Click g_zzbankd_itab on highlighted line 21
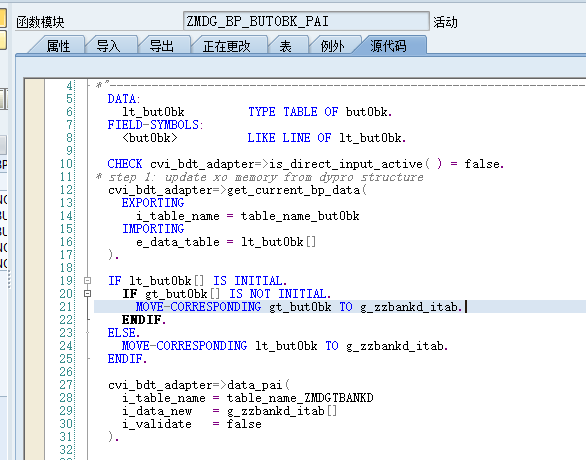 pyautogui.click(x=409, y=307)
